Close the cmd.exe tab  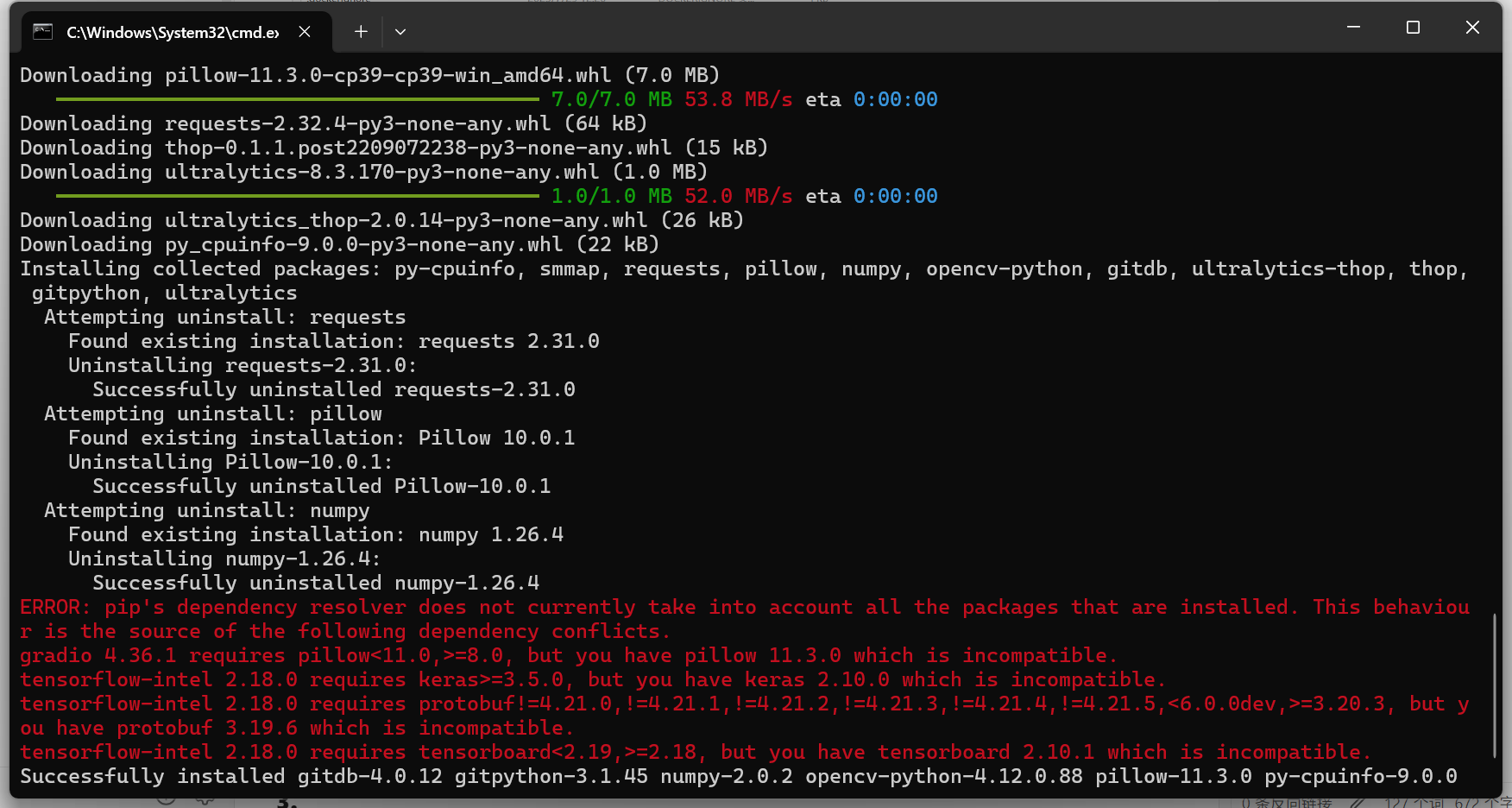point(305,32)
